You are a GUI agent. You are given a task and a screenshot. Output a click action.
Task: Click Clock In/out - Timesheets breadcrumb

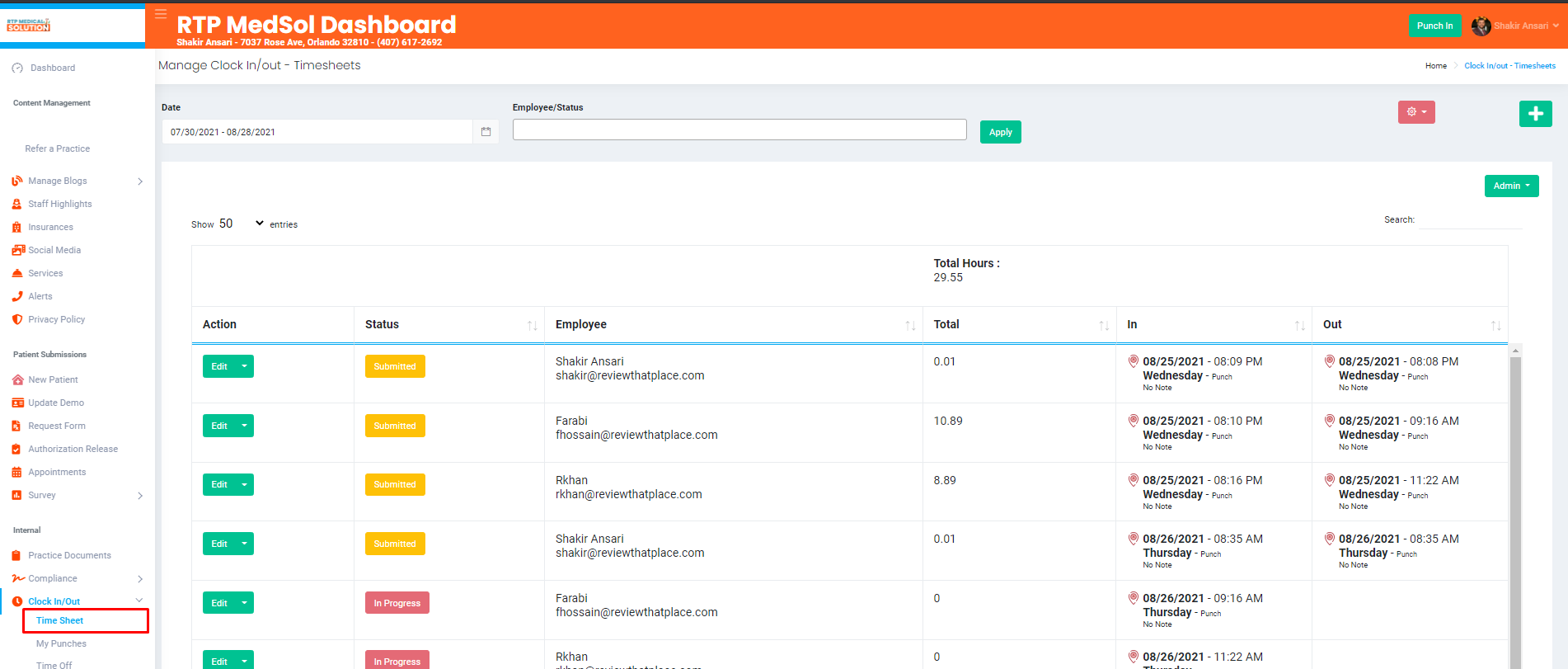pyautogui.click(x=1509, y=66)
